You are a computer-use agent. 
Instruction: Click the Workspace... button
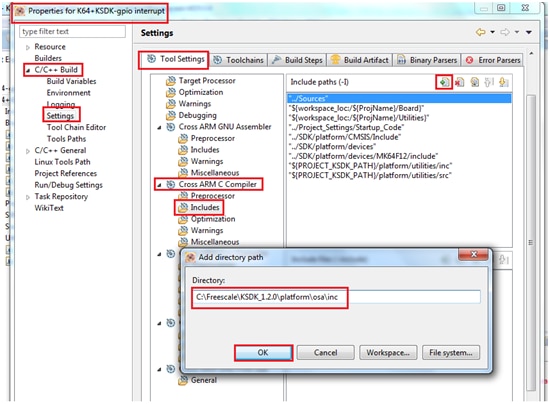pyautogui.click(x=388, y=352)
